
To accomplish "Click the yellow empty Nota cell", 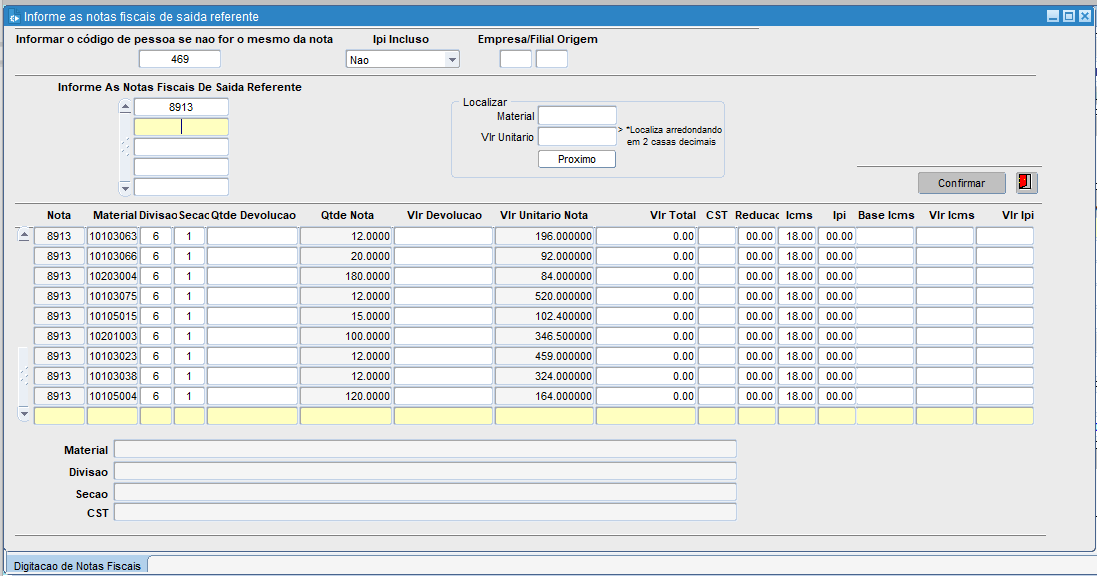I will (x=59, y=416).
